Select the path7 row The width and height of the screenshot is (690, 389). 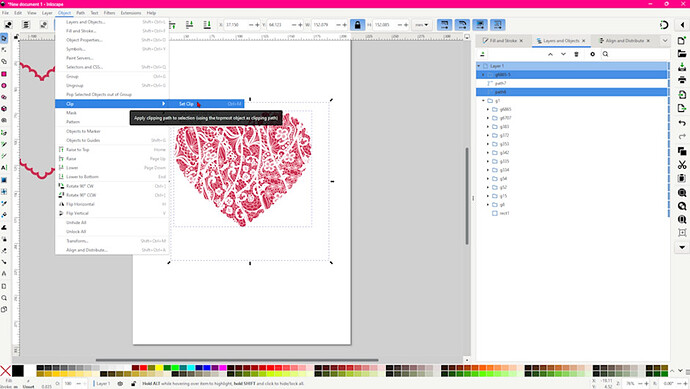pyautogui.click(x=572, y=83)
